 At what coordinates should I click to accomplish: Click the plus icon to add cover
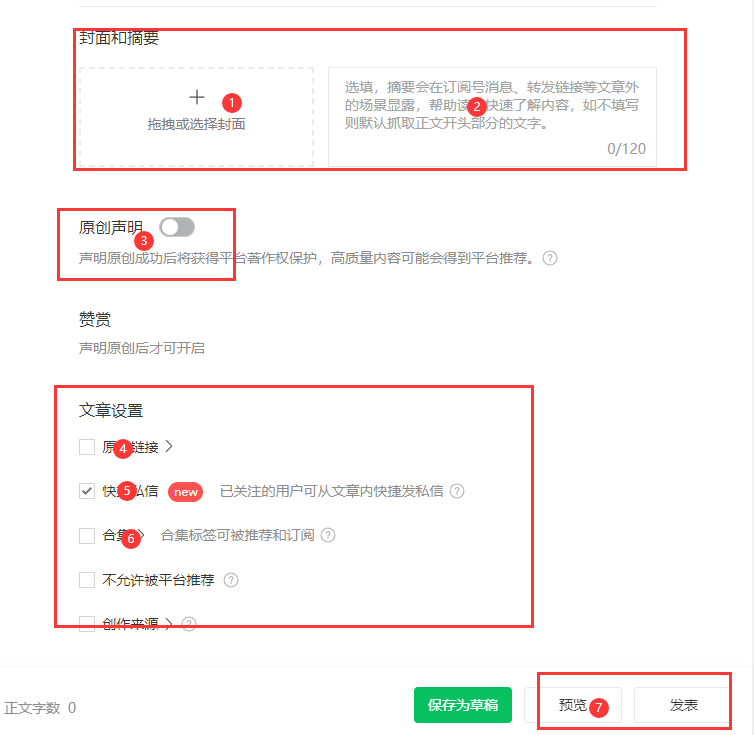pyautogui.click(x=197, y=97)
